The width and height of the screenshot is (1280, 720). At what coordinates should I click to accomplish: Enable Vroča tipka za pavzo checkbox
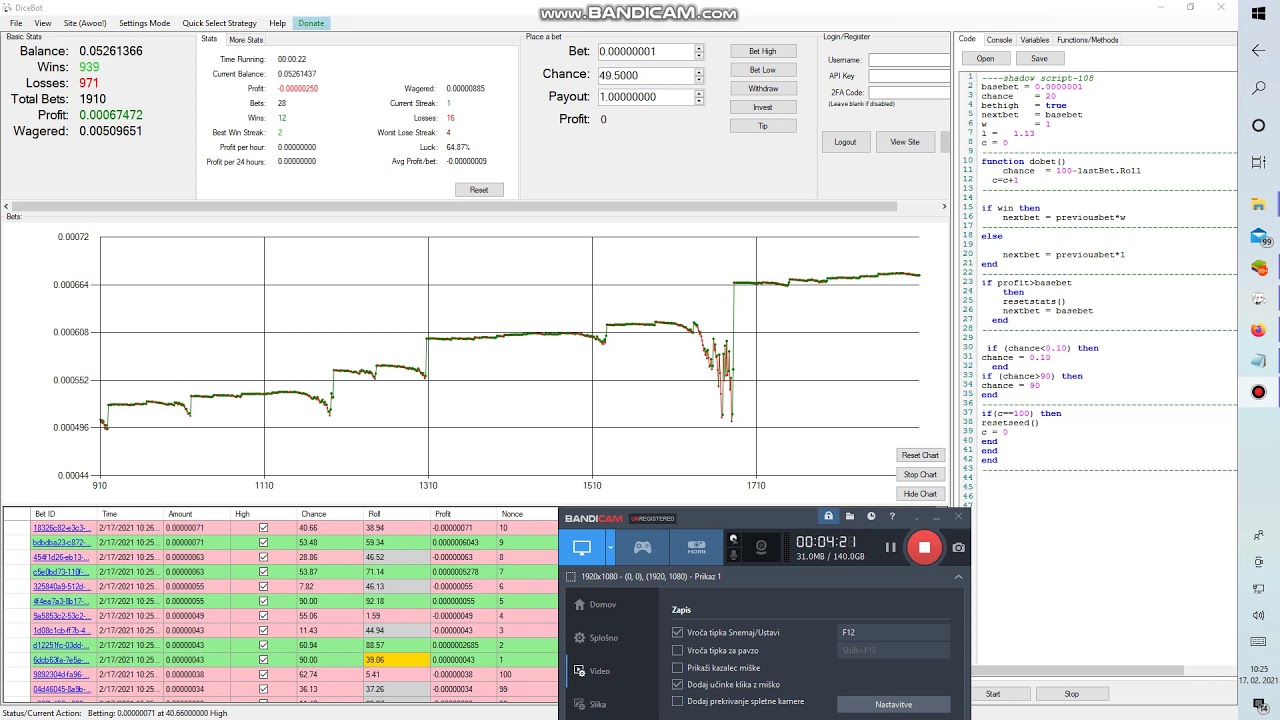pos(678,650)
